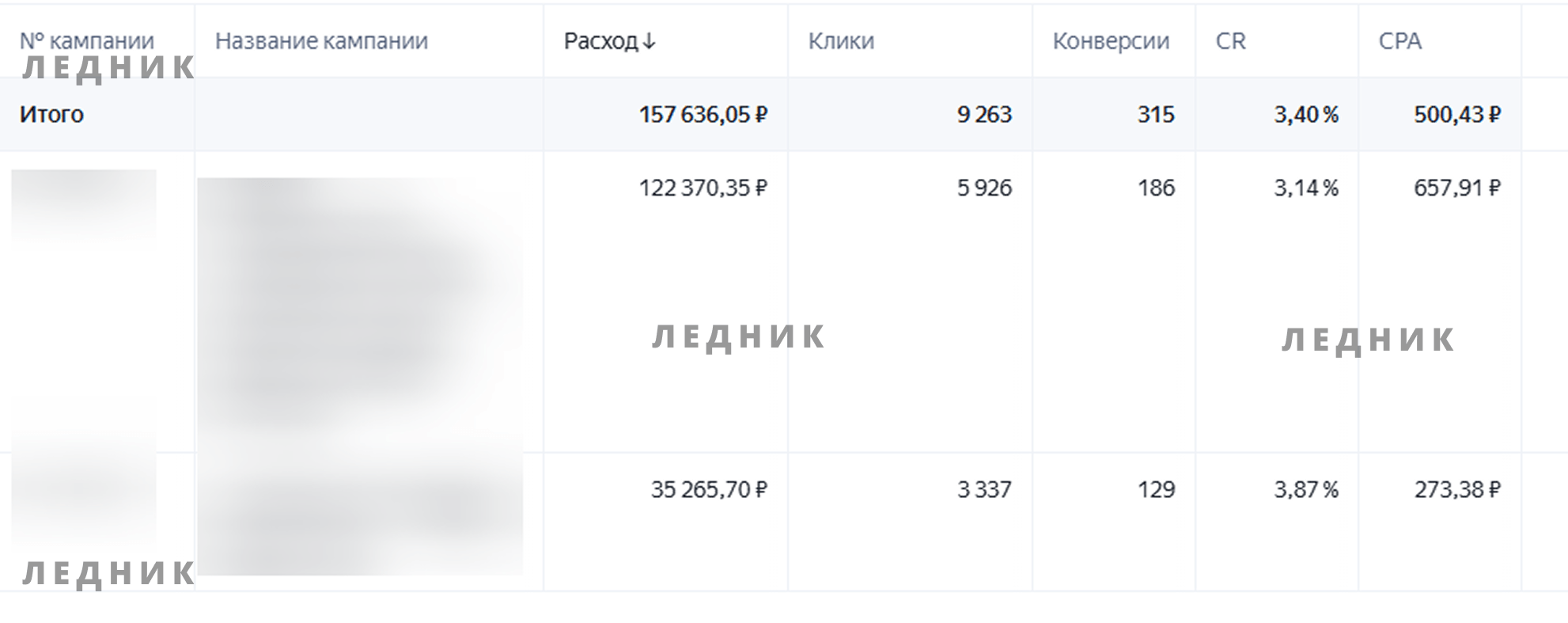Select the № кампании column header

(87, 41)
